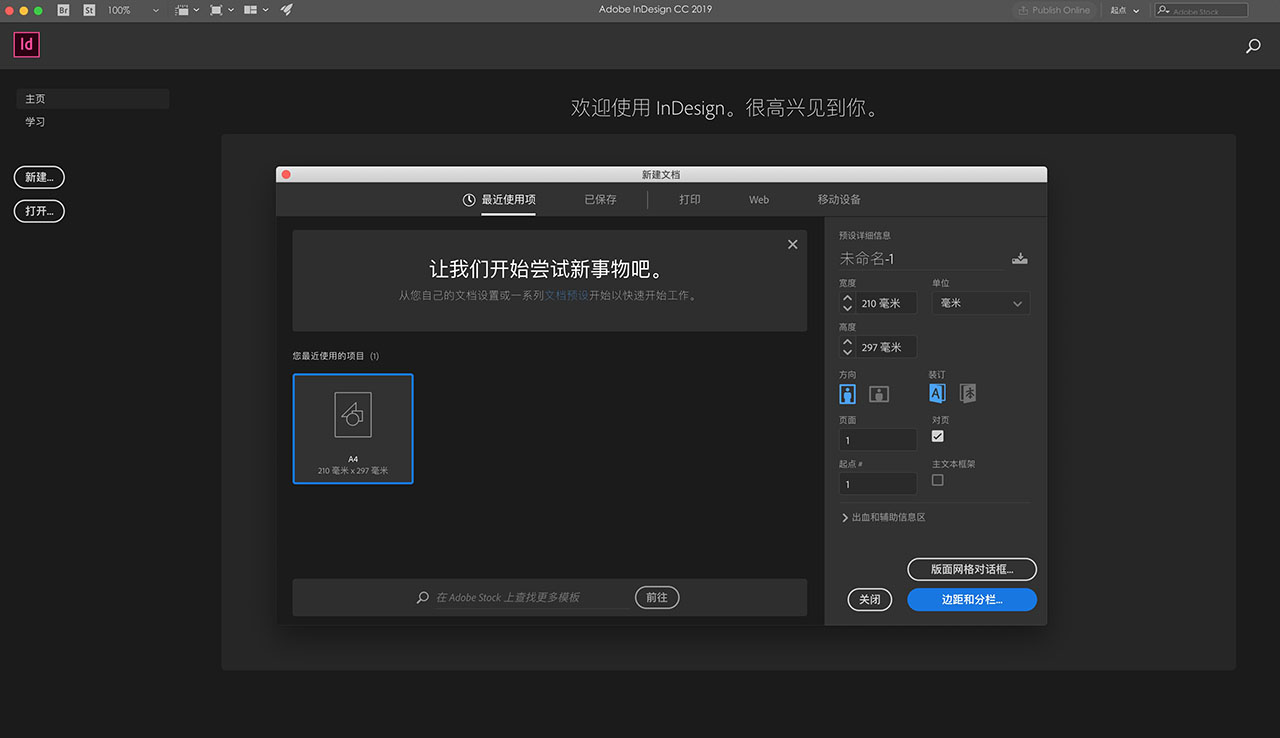Click the 宽度 stepper arrows
Viewport: 1280px width, 738px height.
click(848, 303)
